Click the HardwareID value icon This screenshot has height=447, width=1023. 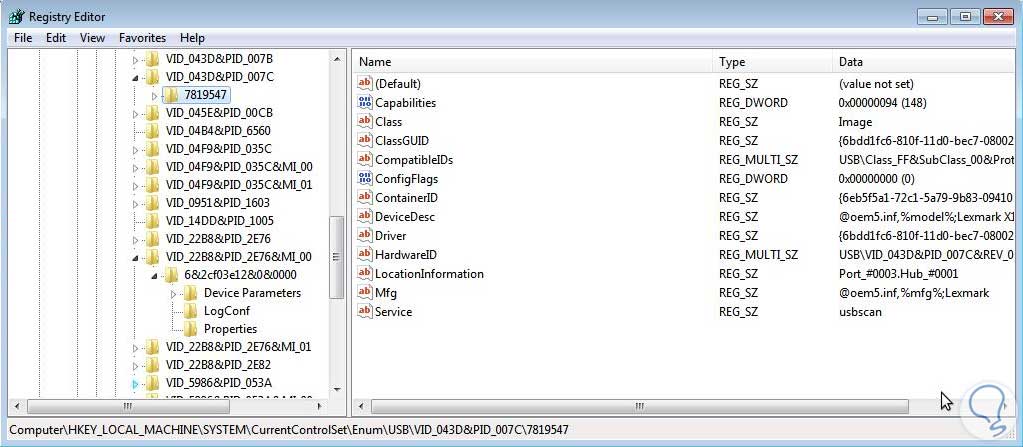(x=365, y=254)
